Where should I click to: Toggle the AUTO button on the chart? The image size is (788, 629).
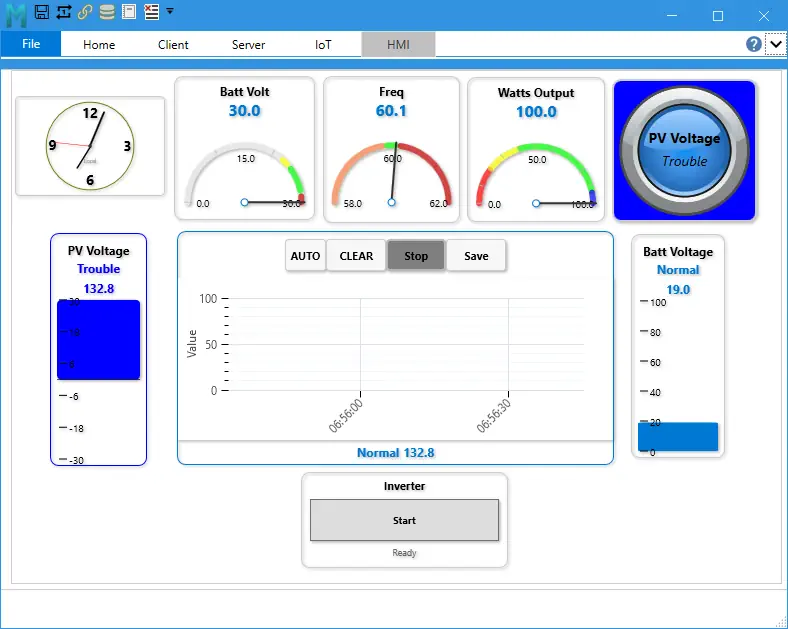click(x=305, y=256)
